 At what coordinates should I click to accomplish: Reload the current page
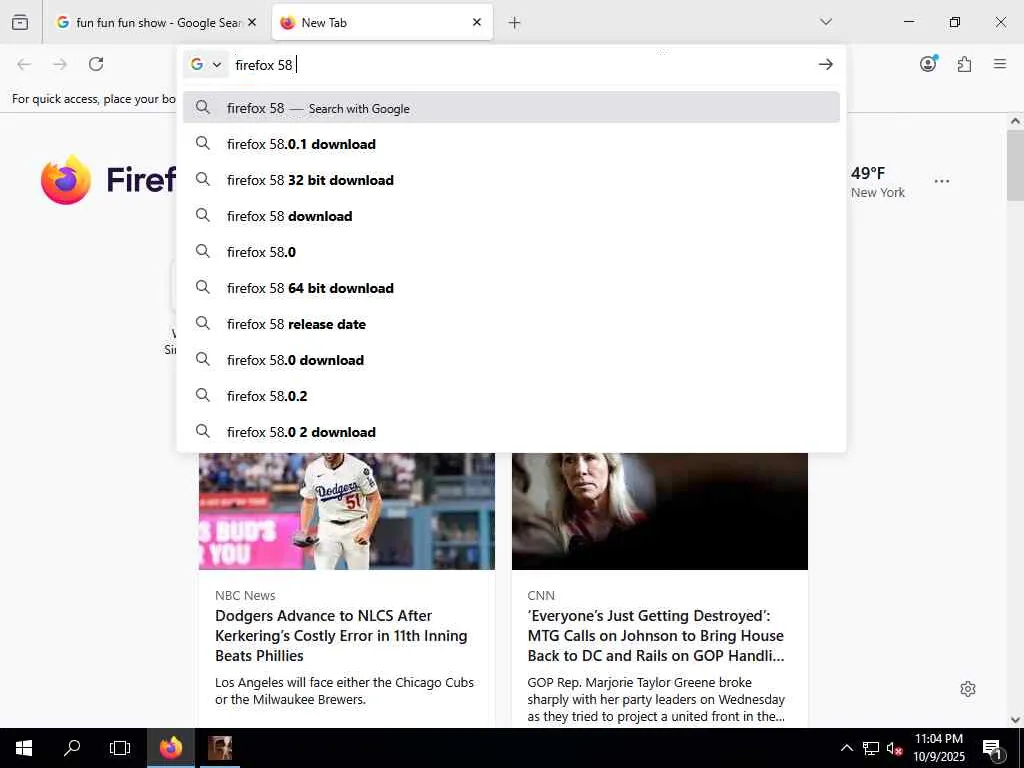(x=96, y=64)
